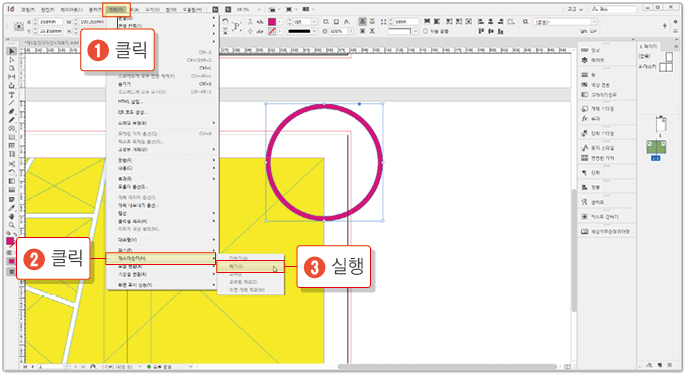Expand the fill color swatch arrow

pos(280,21)
